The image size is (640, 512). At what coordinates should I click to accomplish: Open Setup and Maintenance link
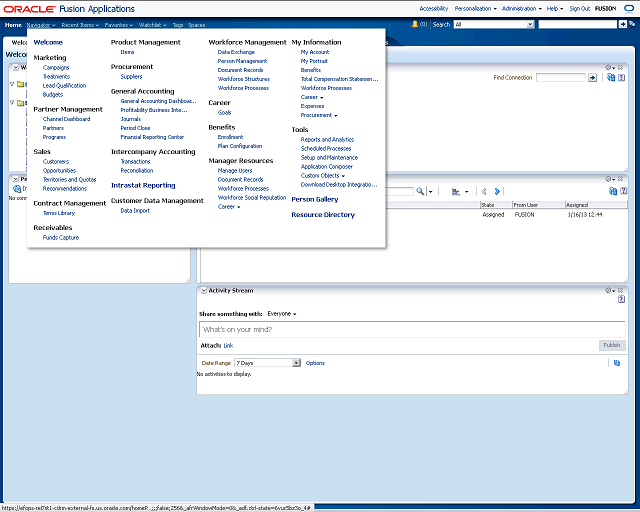click(x=329, y=158)
